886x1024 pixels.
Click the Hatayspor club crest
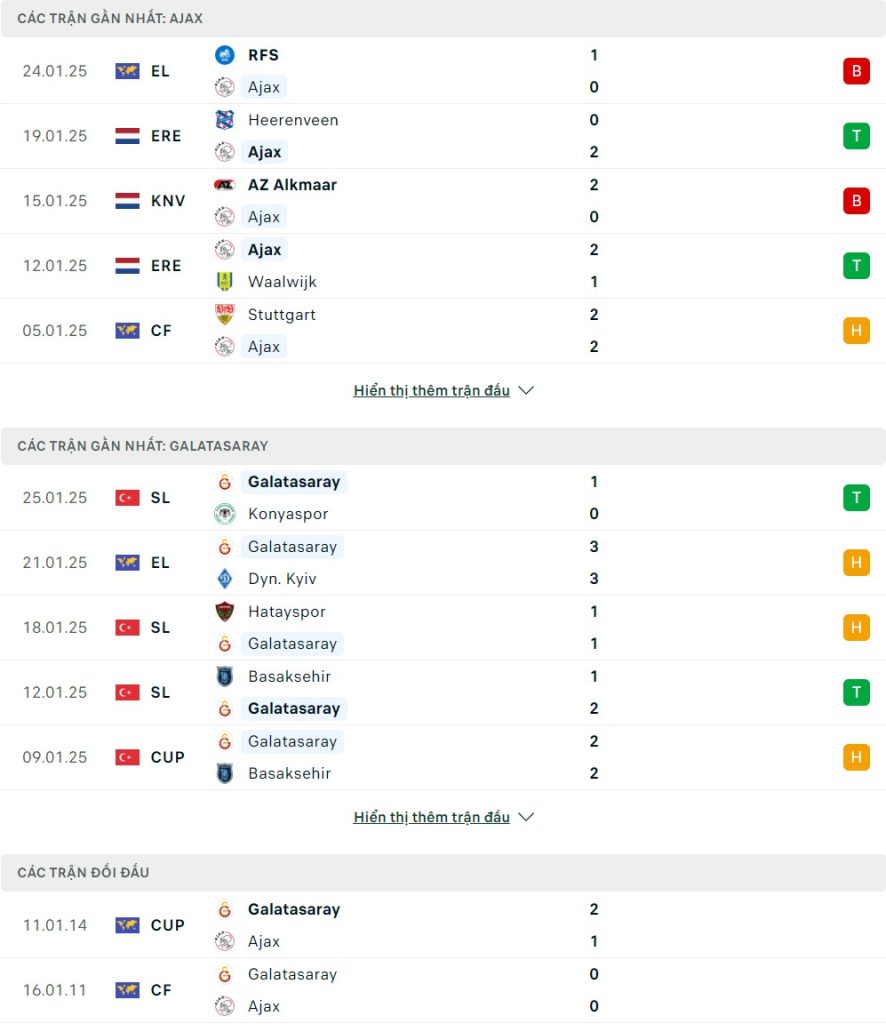[x=225, y=611]
